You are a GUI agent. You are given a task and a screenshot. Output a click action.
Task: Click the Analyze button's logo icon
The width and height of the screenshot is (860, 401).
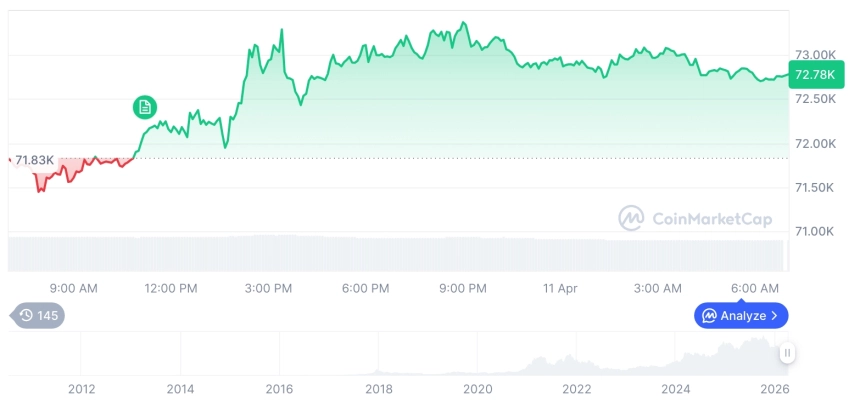point(709,316)
